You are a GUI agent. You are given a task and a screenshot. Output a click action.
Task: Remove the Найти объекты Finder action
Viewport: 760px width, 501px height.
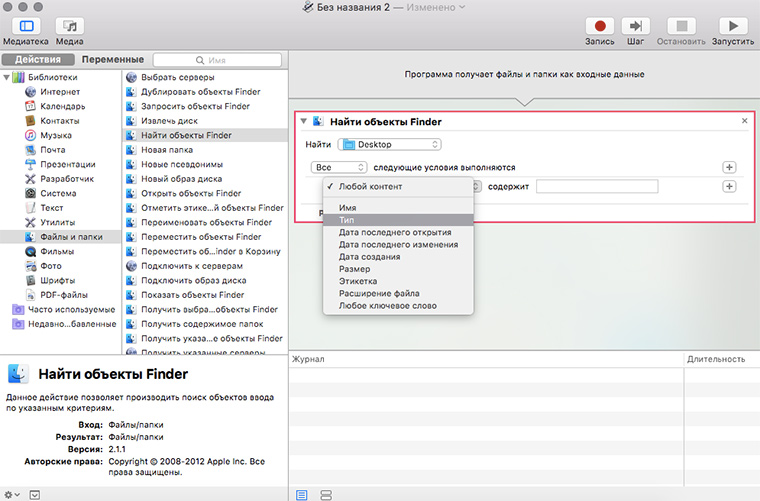tap(744, 121)
